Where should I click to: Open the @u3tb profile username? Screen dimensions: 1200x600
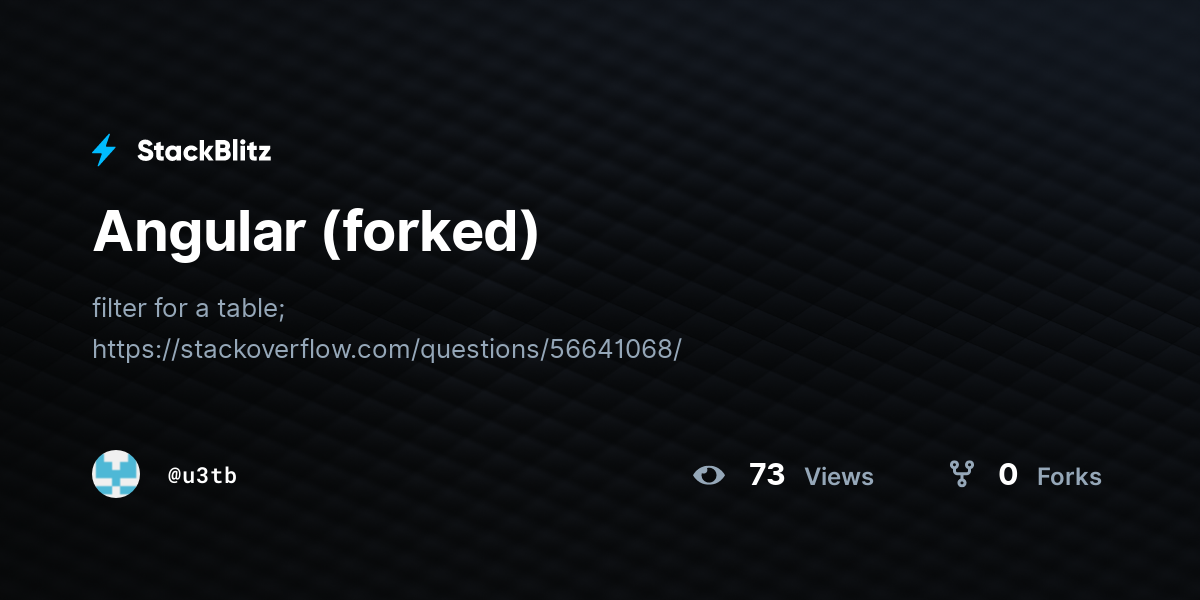202,476
